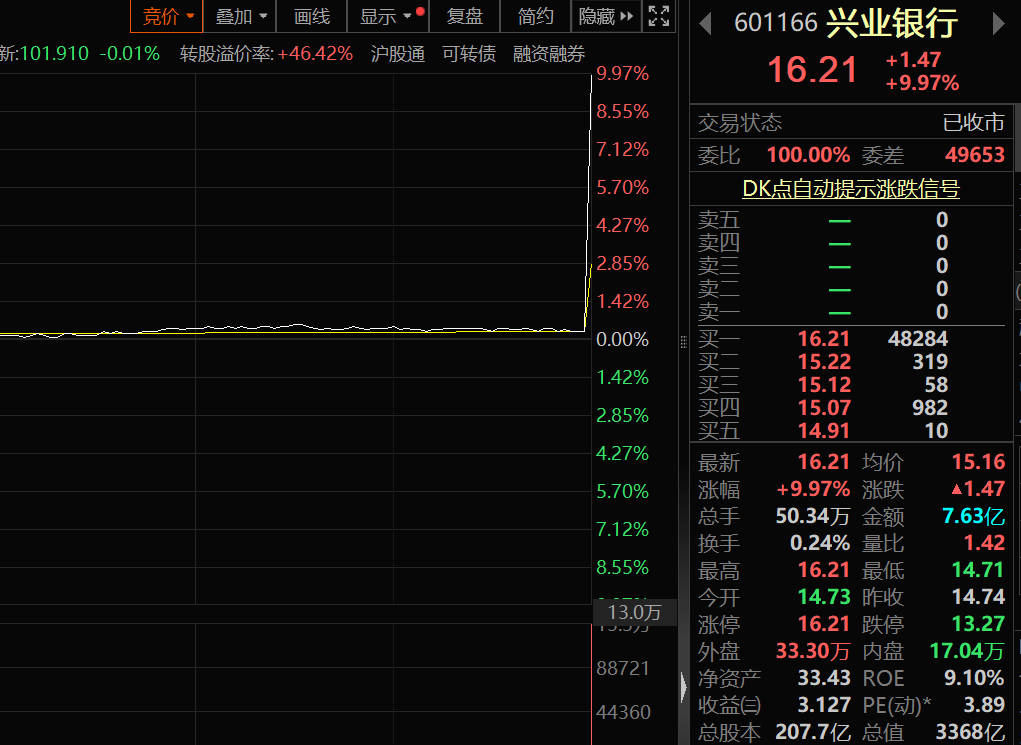Click the 0.00% baseline axis label
The height and width of the screenshot is (745, 1021).
(622, 339)
